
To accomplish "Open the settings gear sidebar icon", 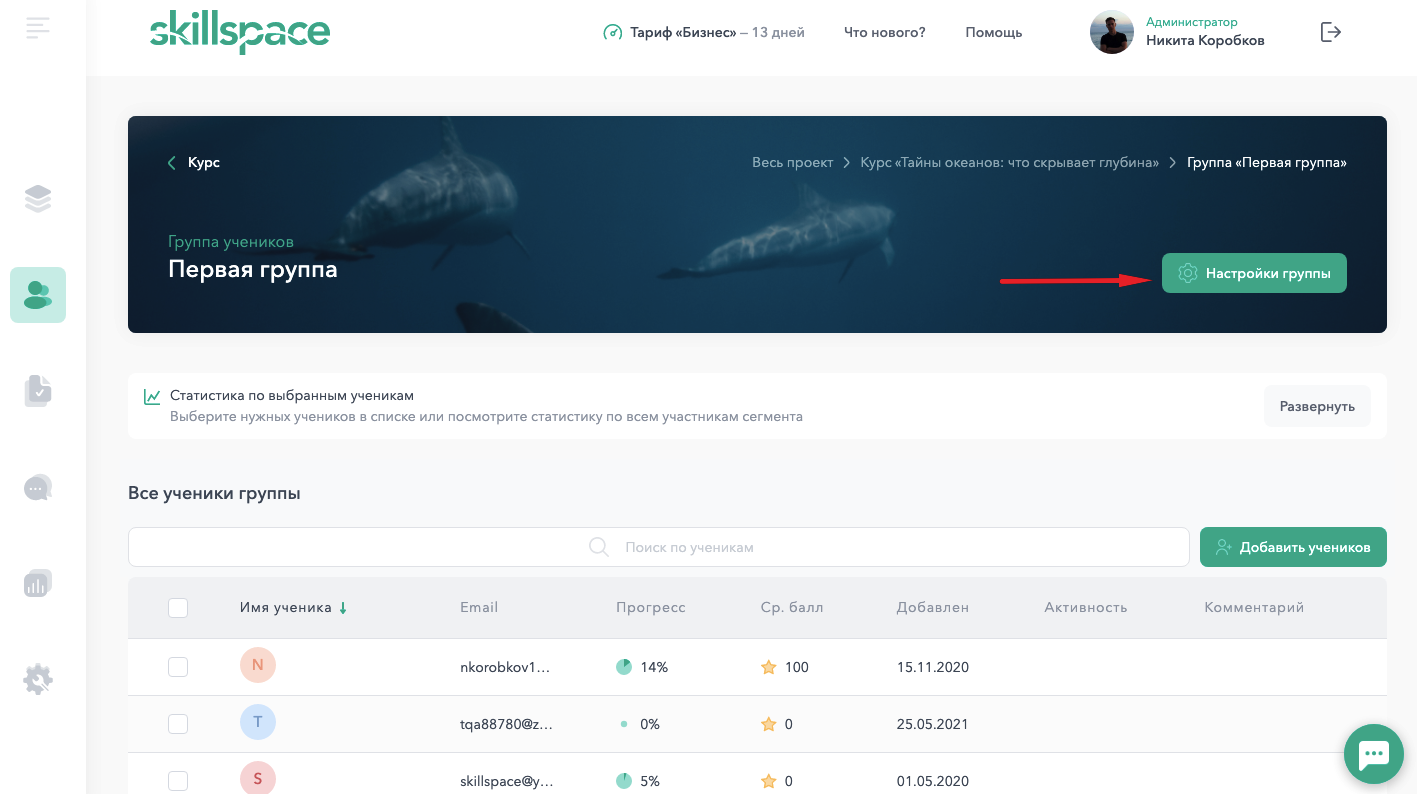I will (38, 680).
